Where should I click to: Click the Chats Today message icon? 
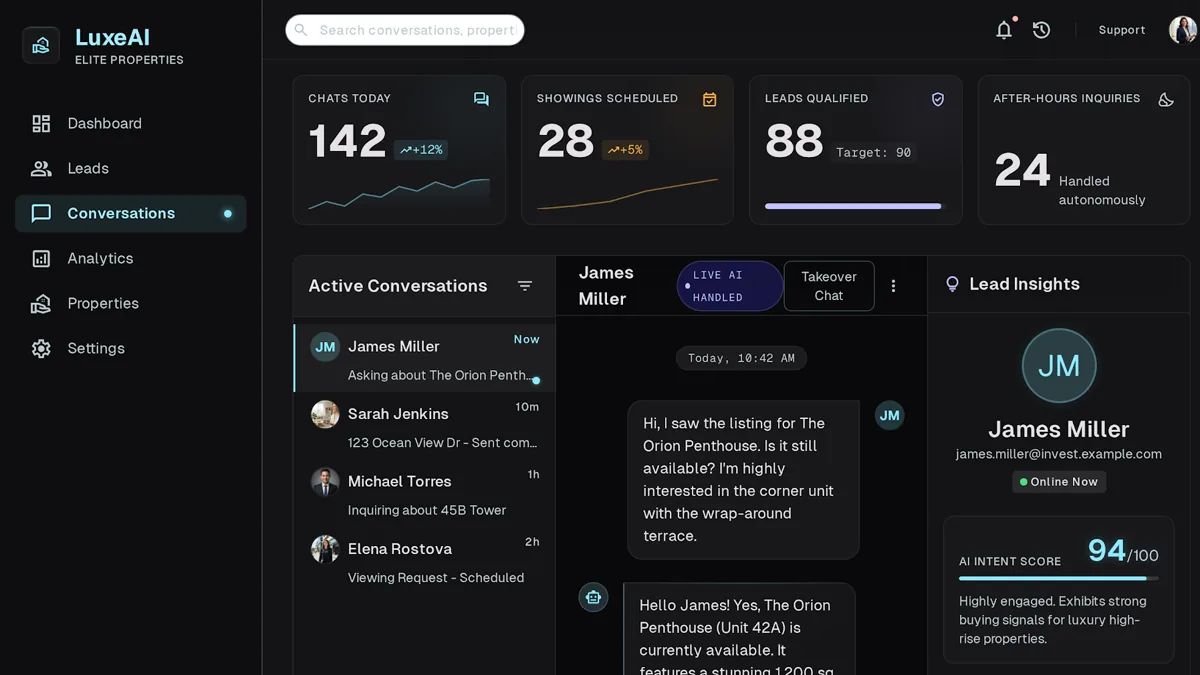click(x=481, y=99)
